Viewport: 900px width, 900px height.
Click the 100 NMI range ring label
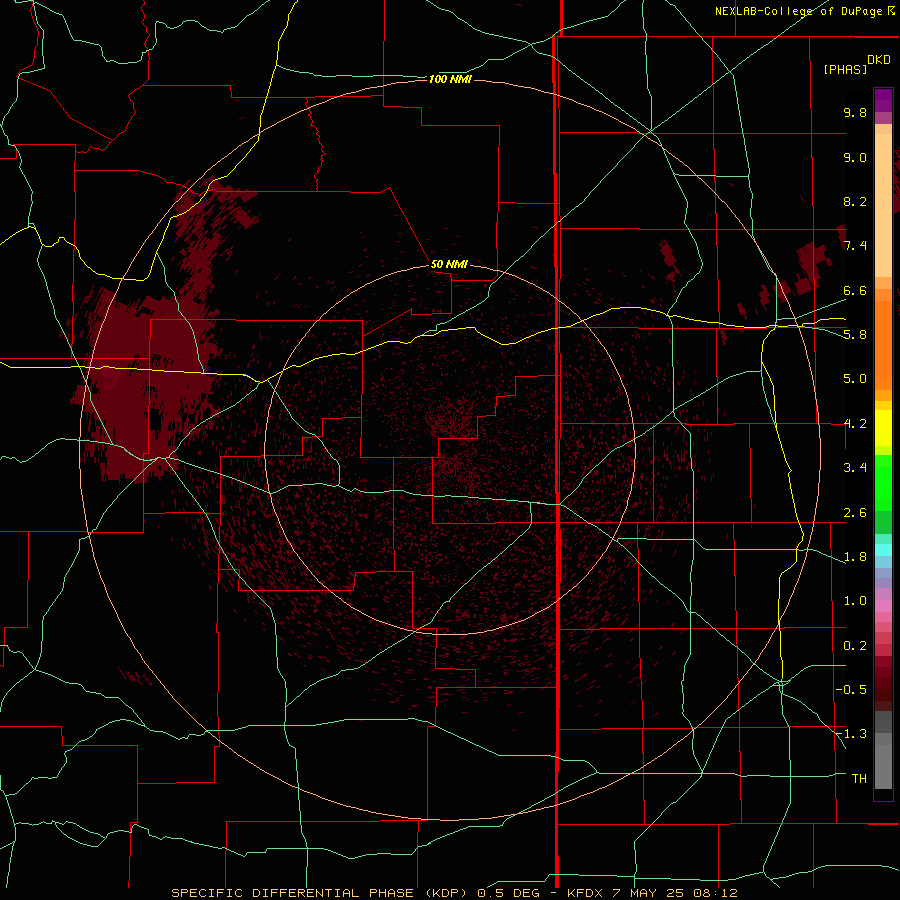pos(450,79)
